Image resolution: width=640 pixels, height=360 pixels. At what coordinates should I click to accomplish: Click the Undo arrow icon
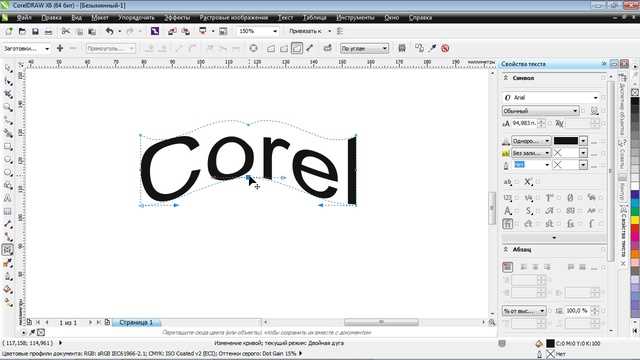click(x=109, y=31)
